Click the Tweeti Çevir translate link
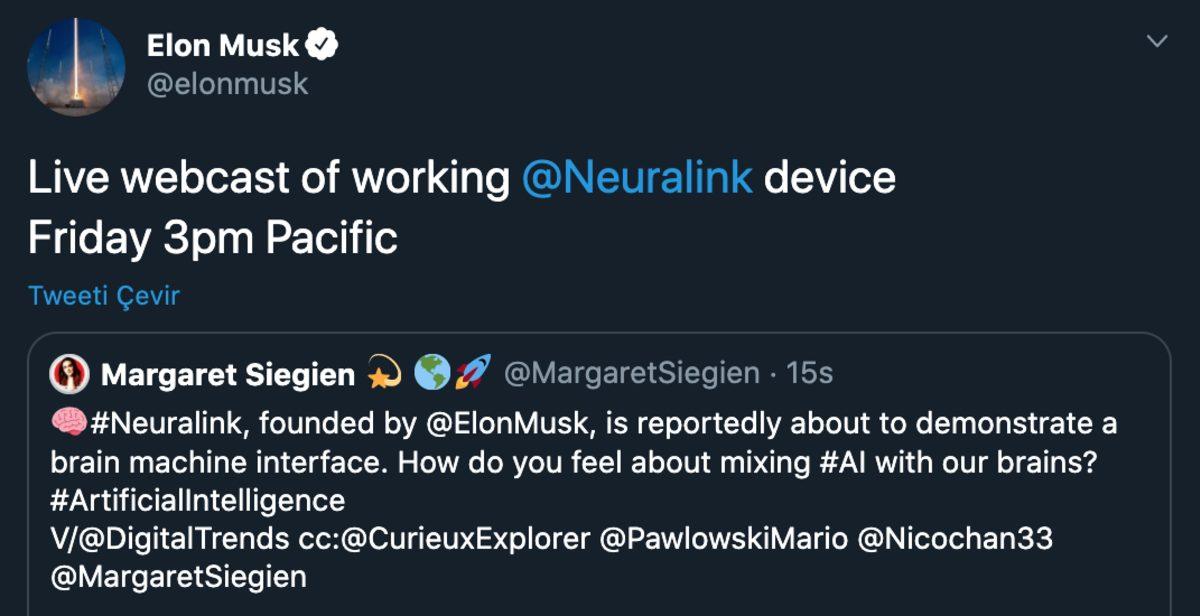The height and width of the screenshot is (616, 1200). tap(103, 296)
